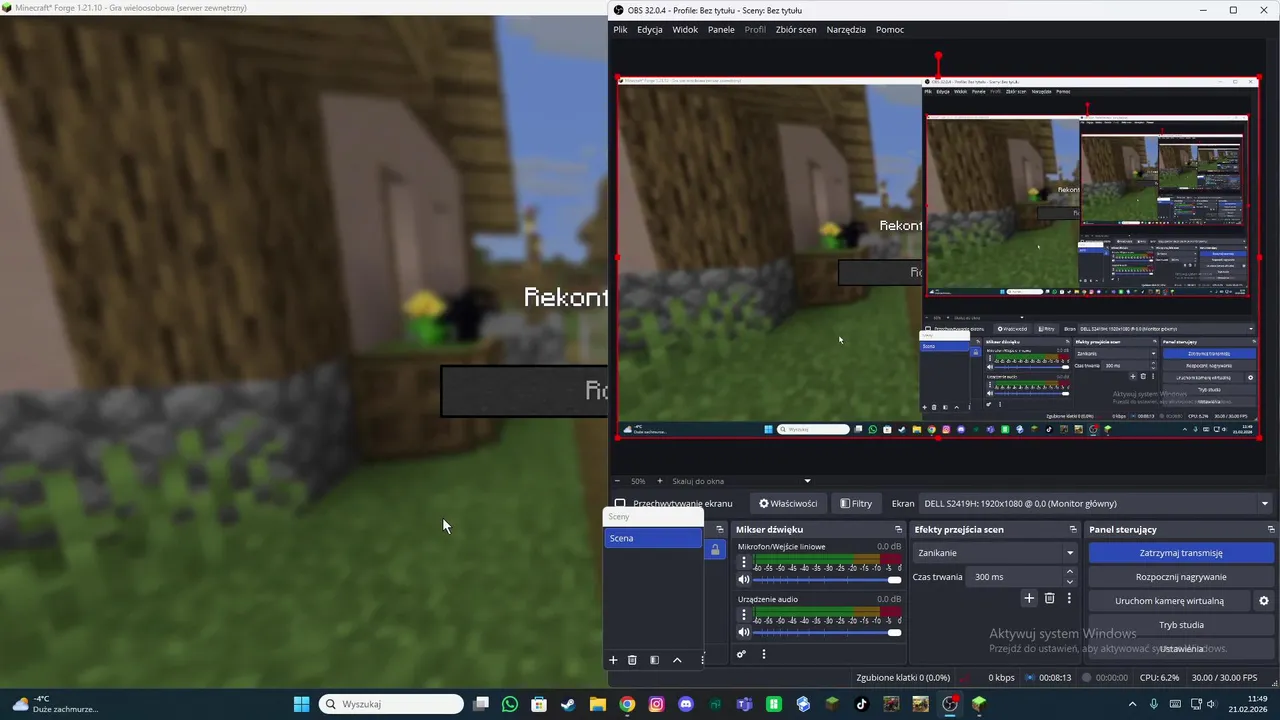The height and width of the screenshot is (720, 1280).
Task: Click Rozpocznij nagrywanie button
Action: tap(1181, 577)
